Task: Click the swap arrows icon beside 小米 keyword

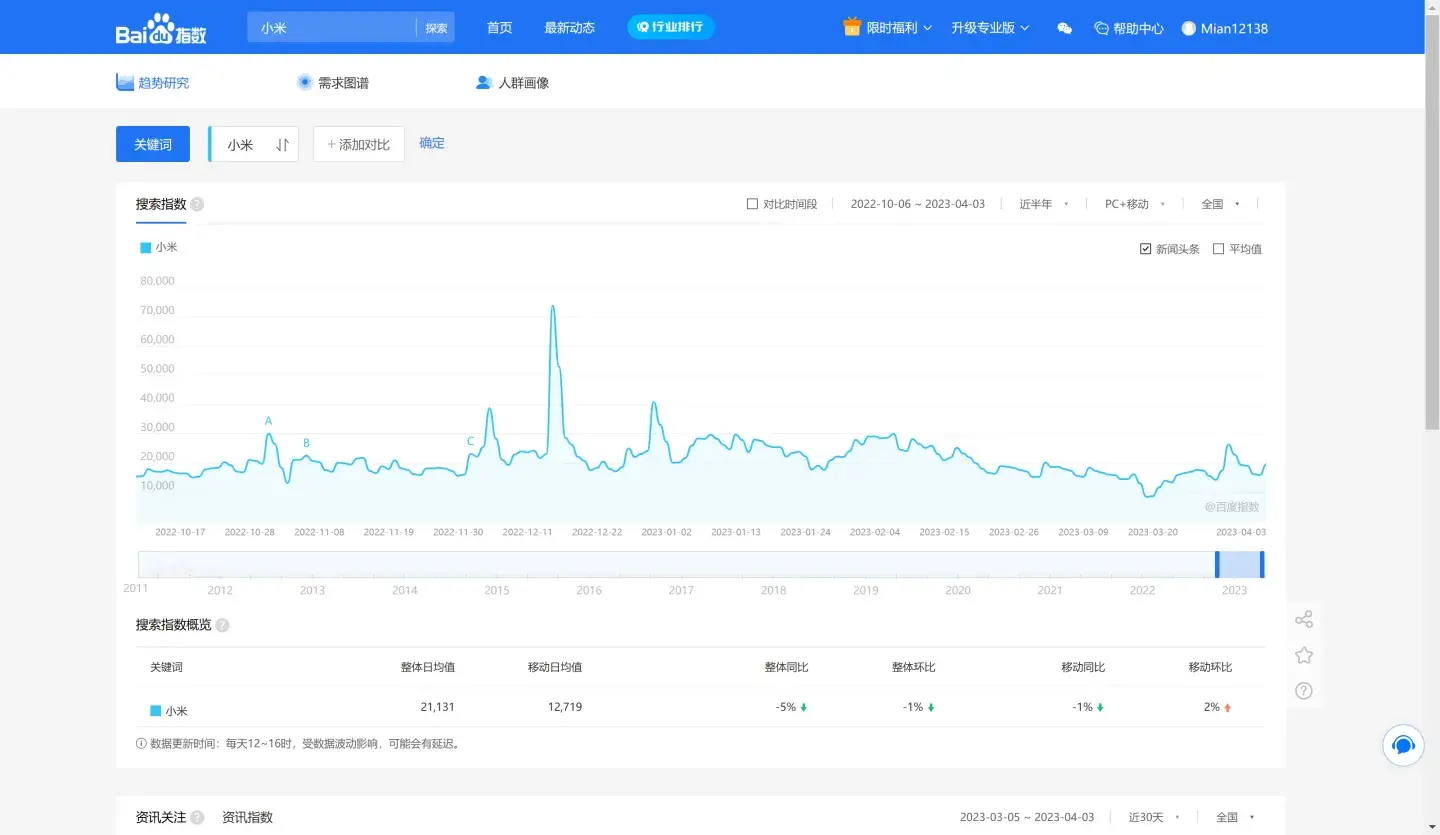Action: [282, 145]
